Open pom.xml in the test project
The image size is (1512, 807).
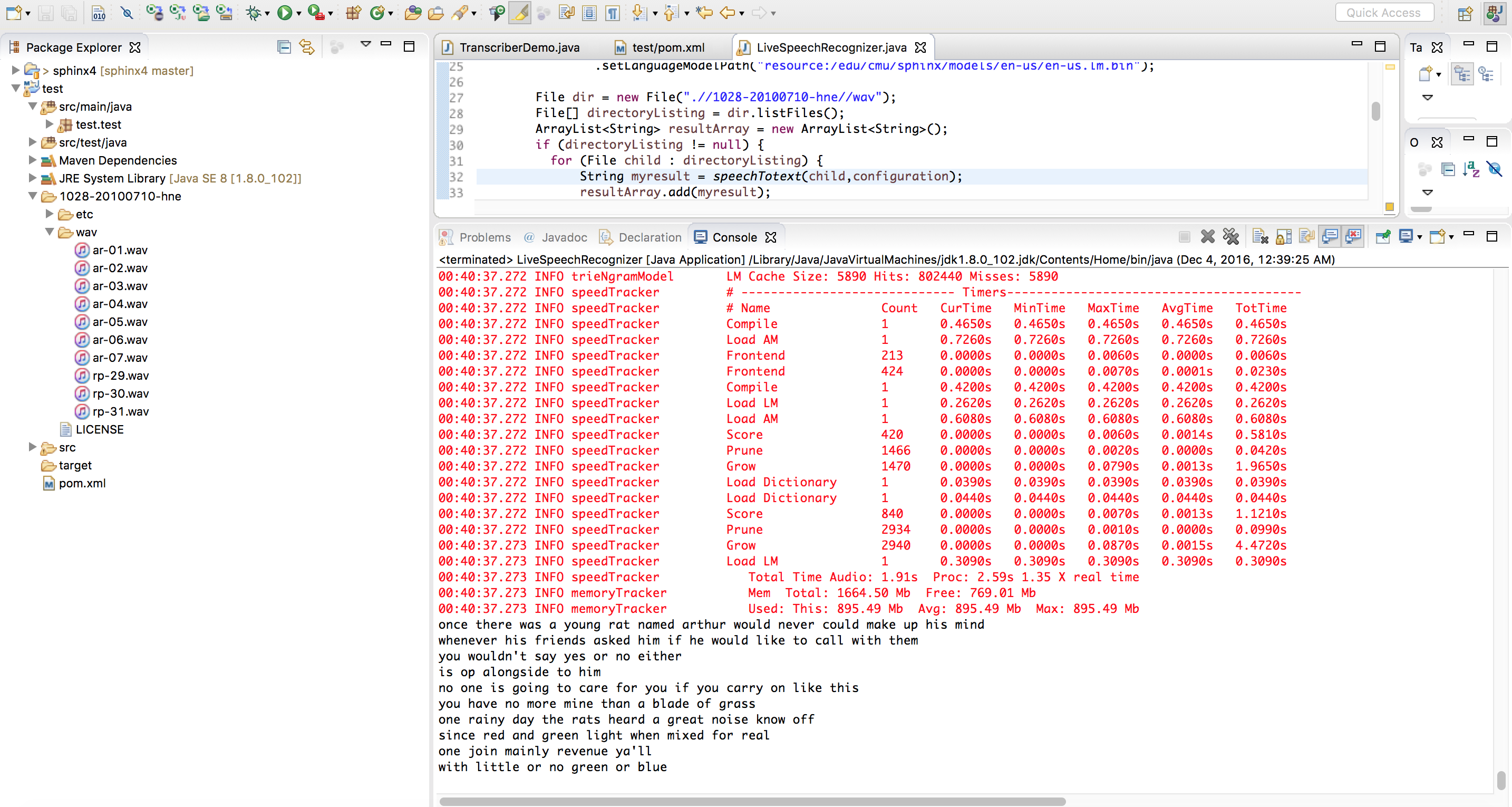pyautogui.click(x=82, y=483)
